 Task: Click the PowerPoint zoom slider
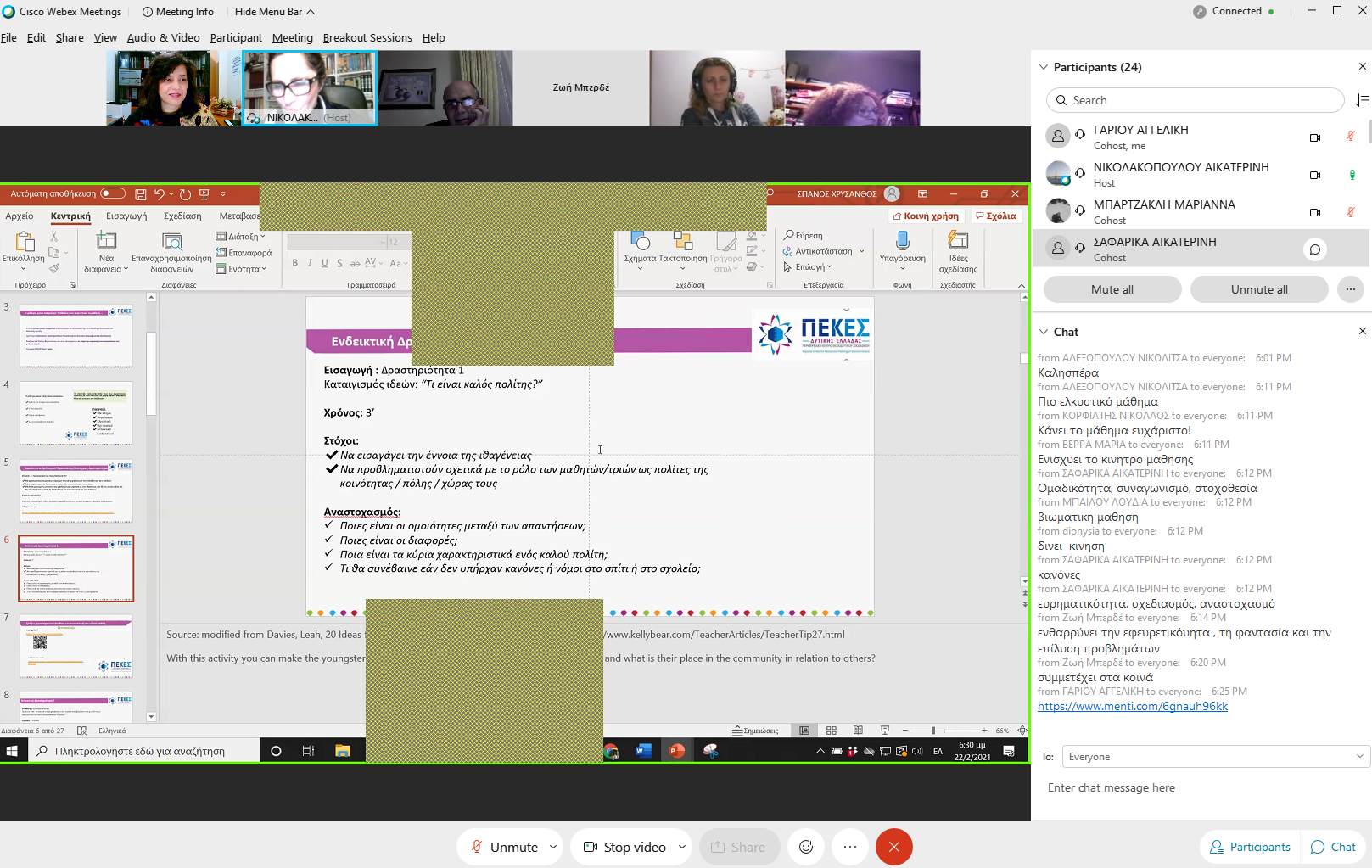click(x=933, y=731)
